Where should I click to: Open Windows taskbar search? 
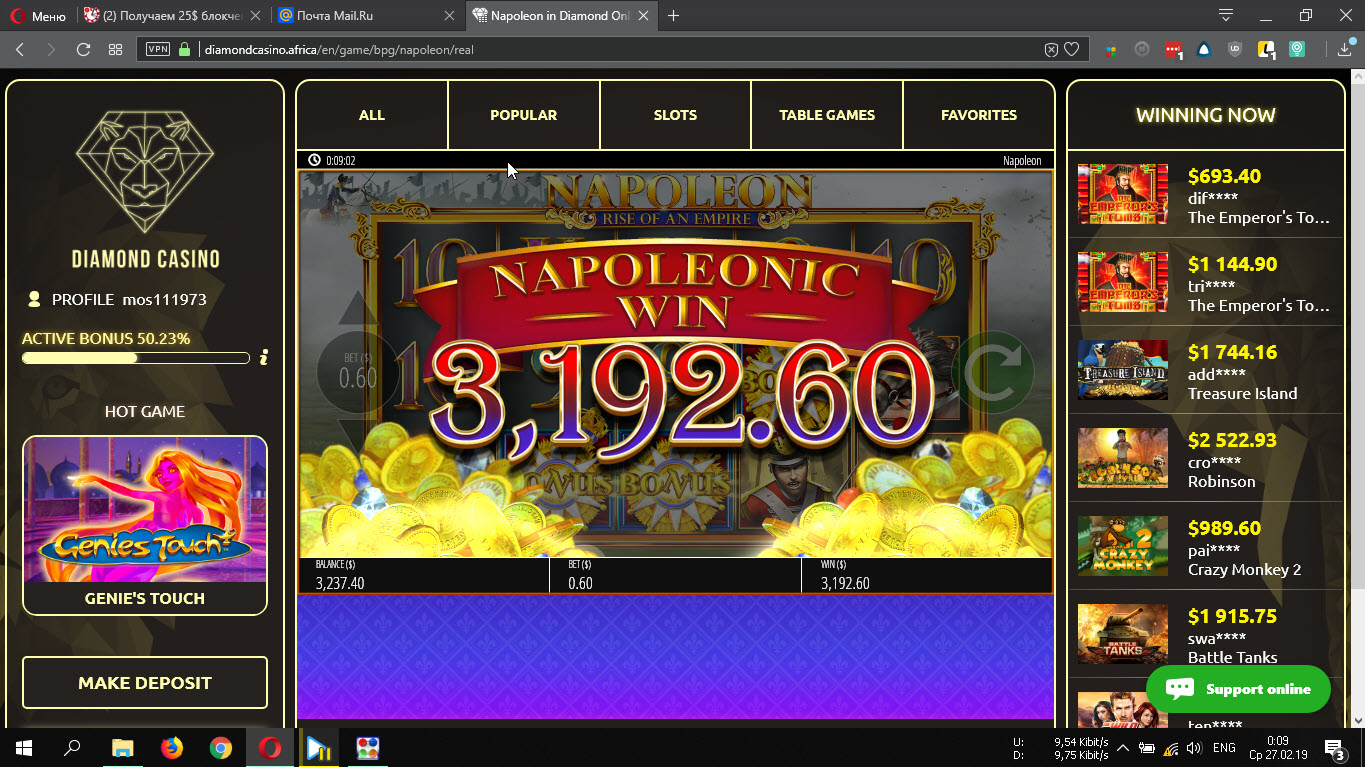pyautogui.click(x=72, y=748)
